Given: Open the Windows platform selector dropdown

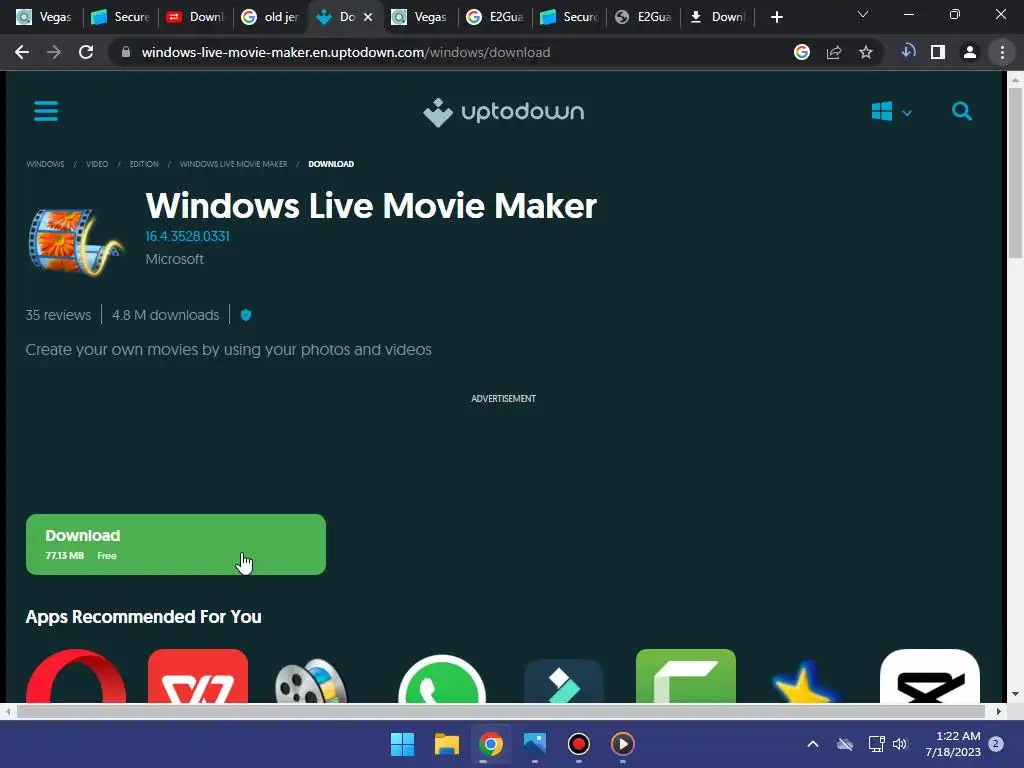Looking at the screenshot, I should [x=891, y=112].
